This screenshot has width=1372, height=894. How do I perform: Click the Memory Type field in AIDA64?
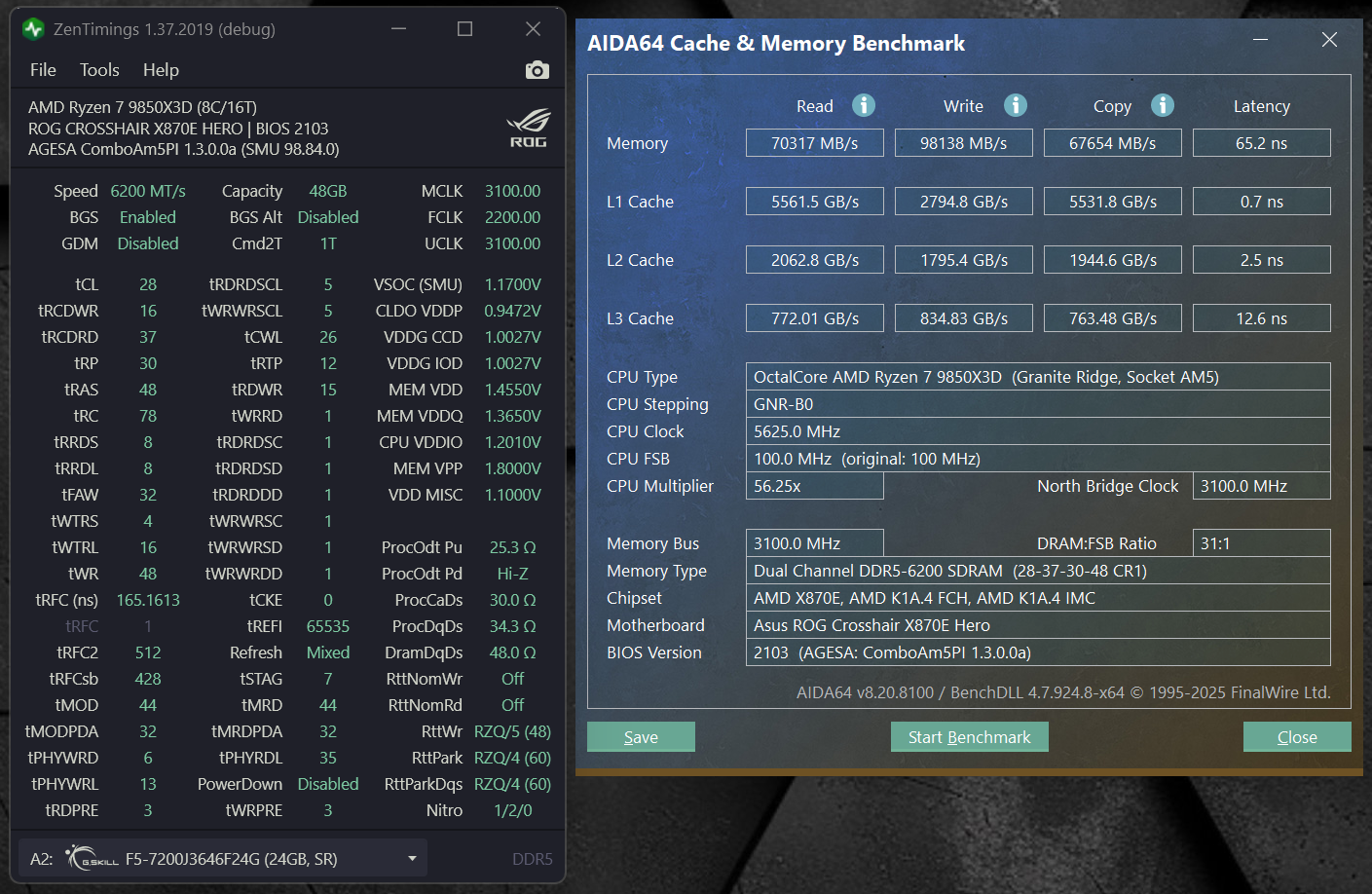pyautogui.click(x=1038, y=571)
